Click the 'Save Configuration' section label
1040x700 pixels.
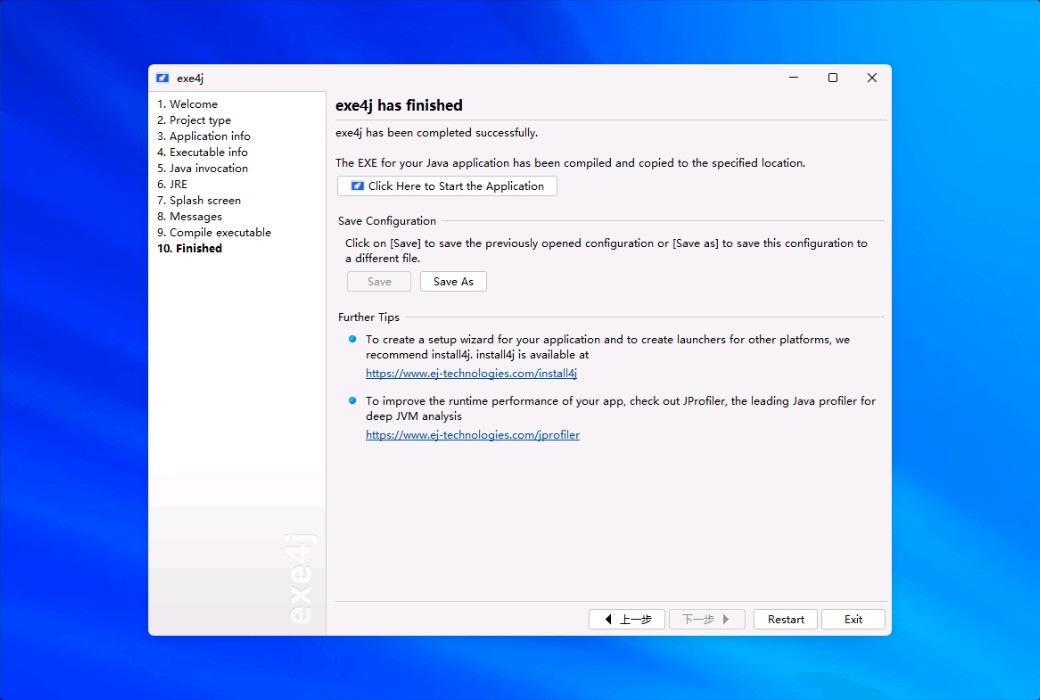coord(387,221)
